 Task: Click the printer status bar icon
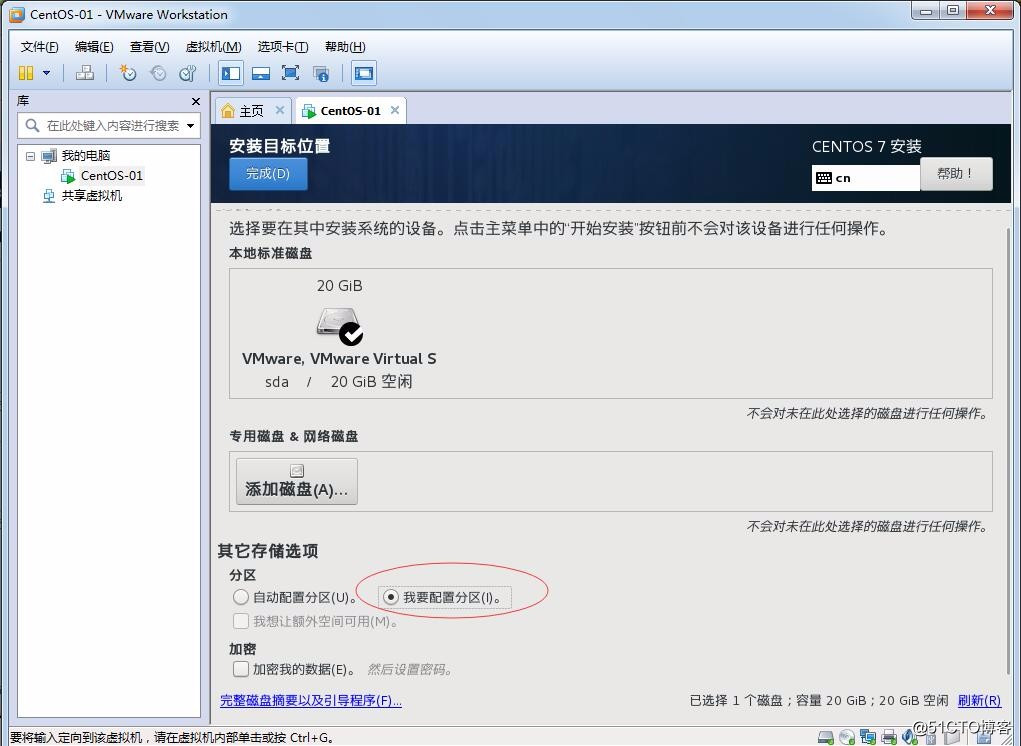[889, 738]
